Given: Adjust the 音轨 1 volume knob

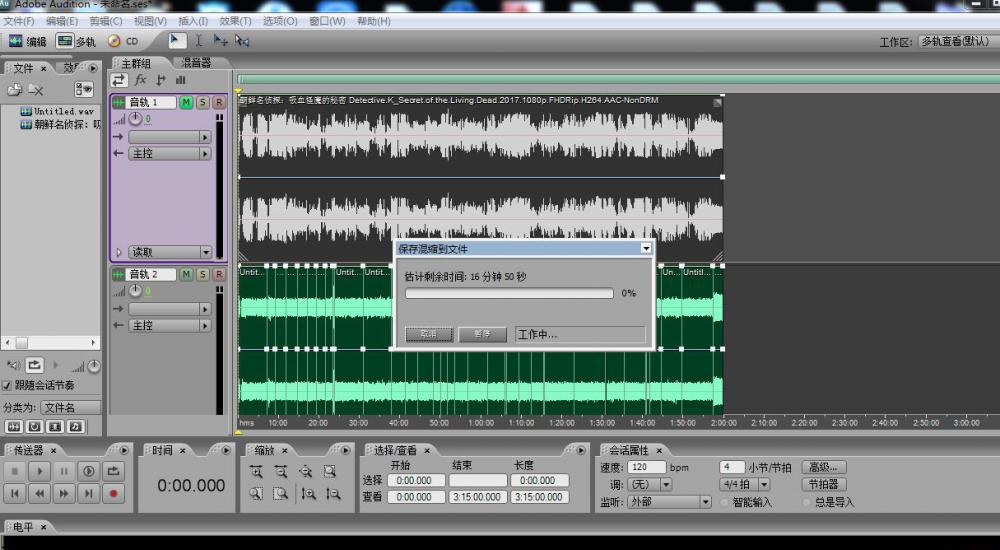Looking at the screenshot, I should pyautogui.click(x=135, y=119).
